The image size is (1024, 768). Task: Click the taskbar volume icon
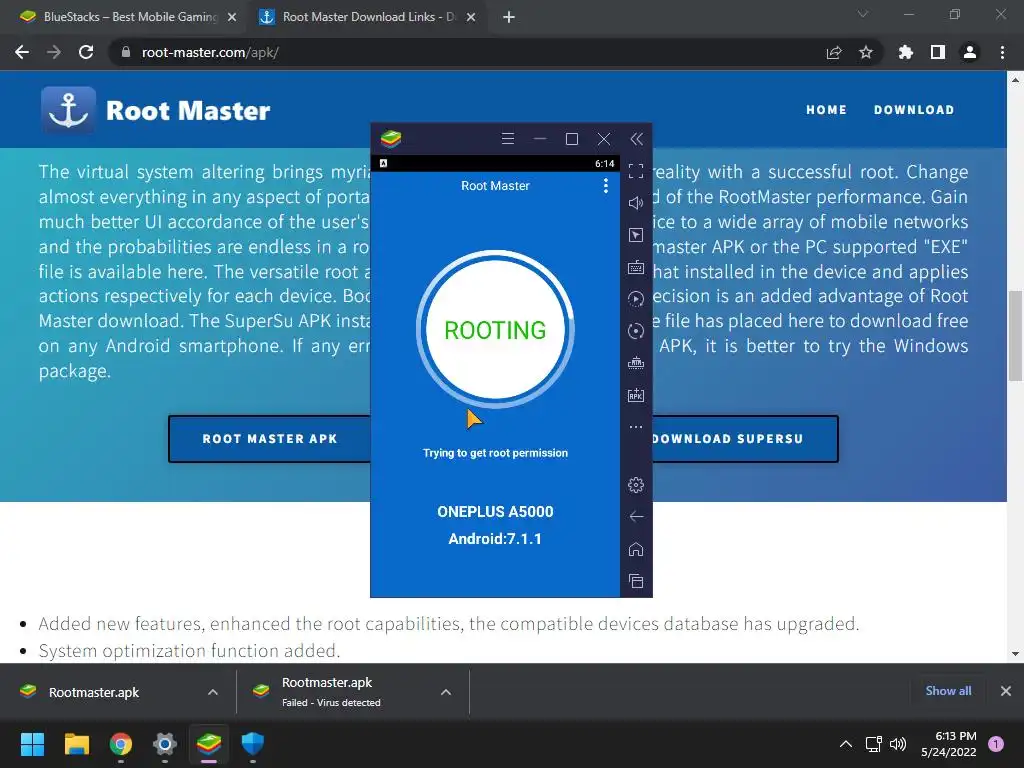(898, 744)
